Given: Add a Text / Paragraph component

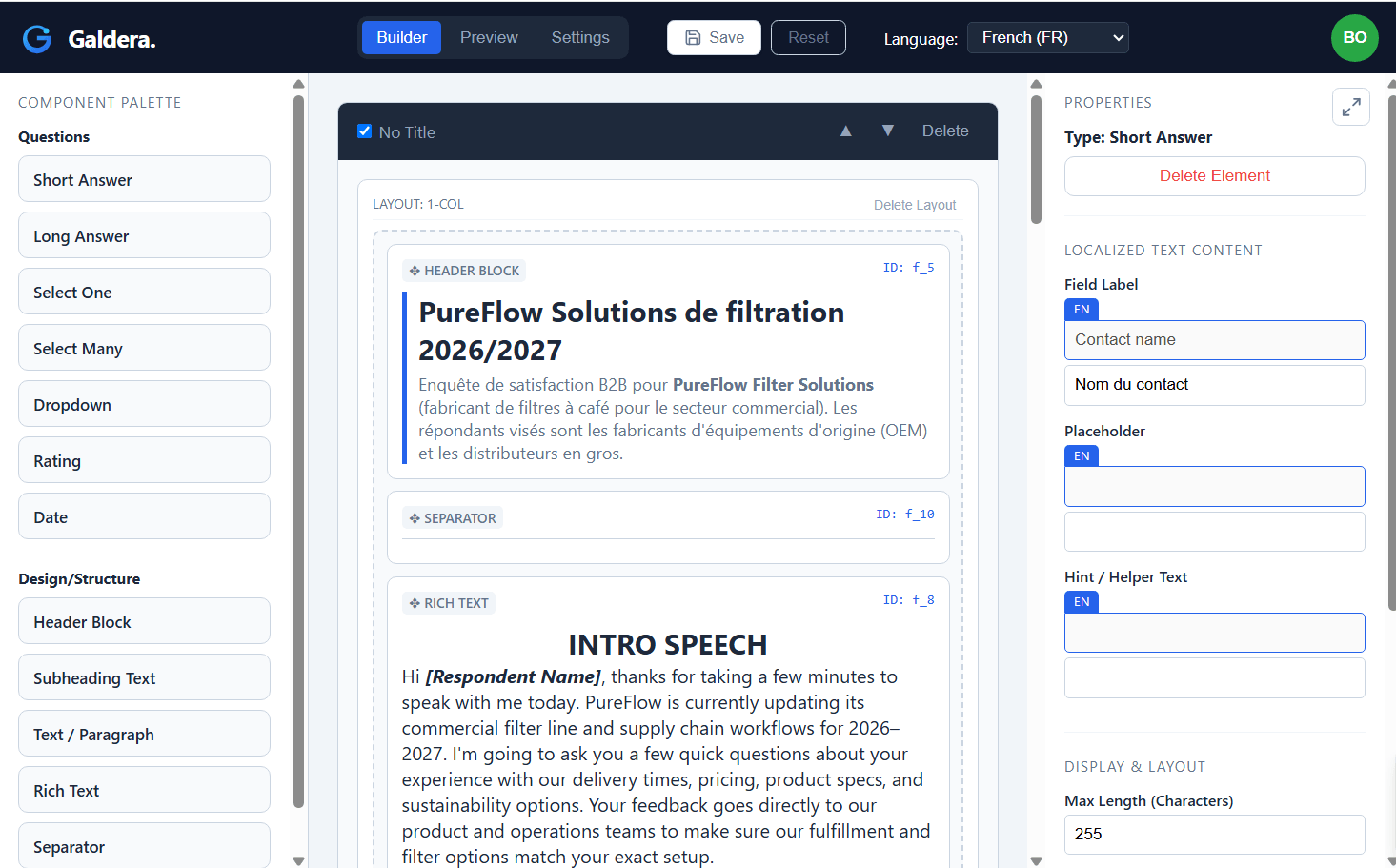Looking at the screenshot, I should (144, 735).
